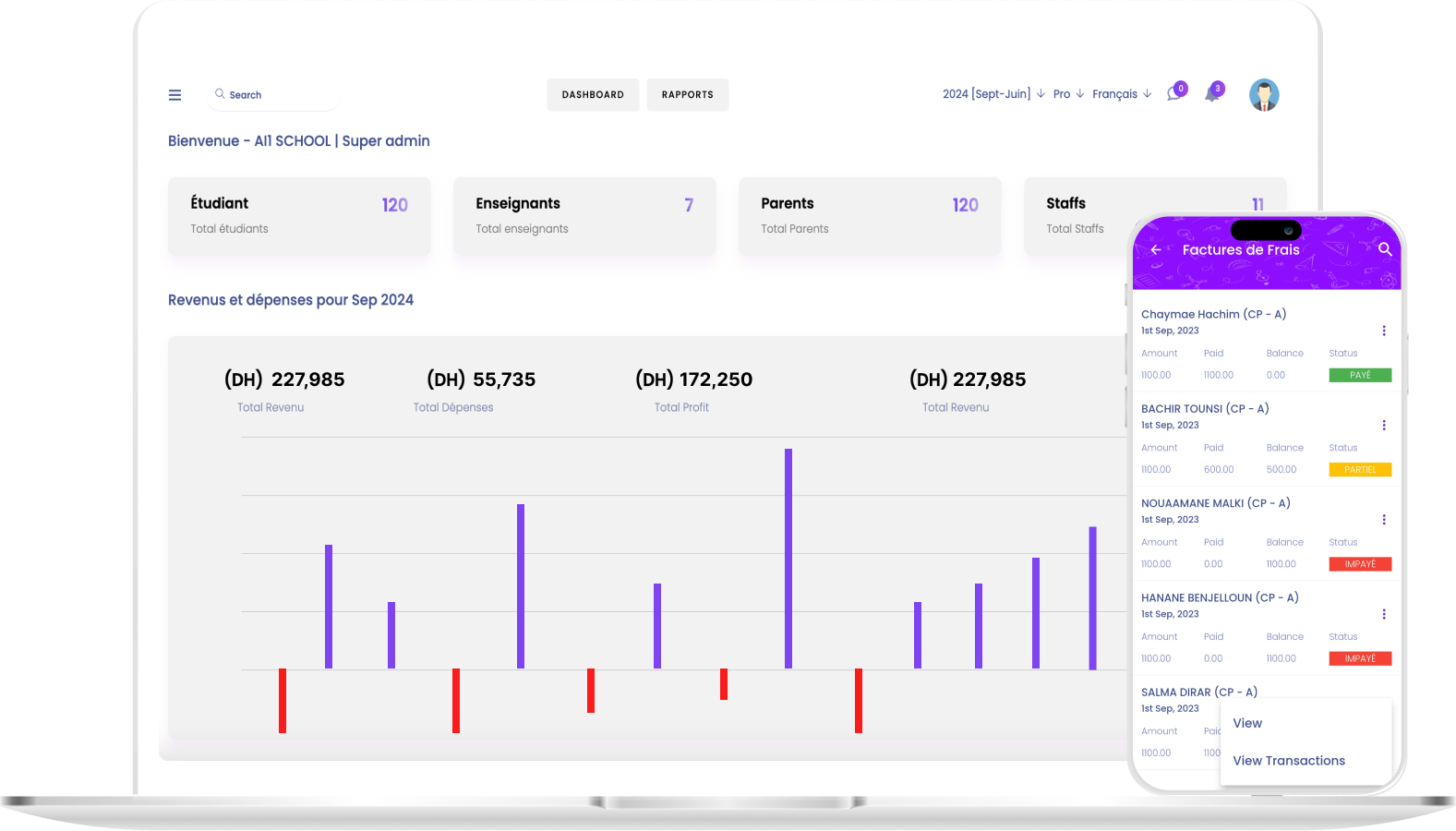
Task: Open options menu for Chaymae Hachim invoice
Action: 1383,331
